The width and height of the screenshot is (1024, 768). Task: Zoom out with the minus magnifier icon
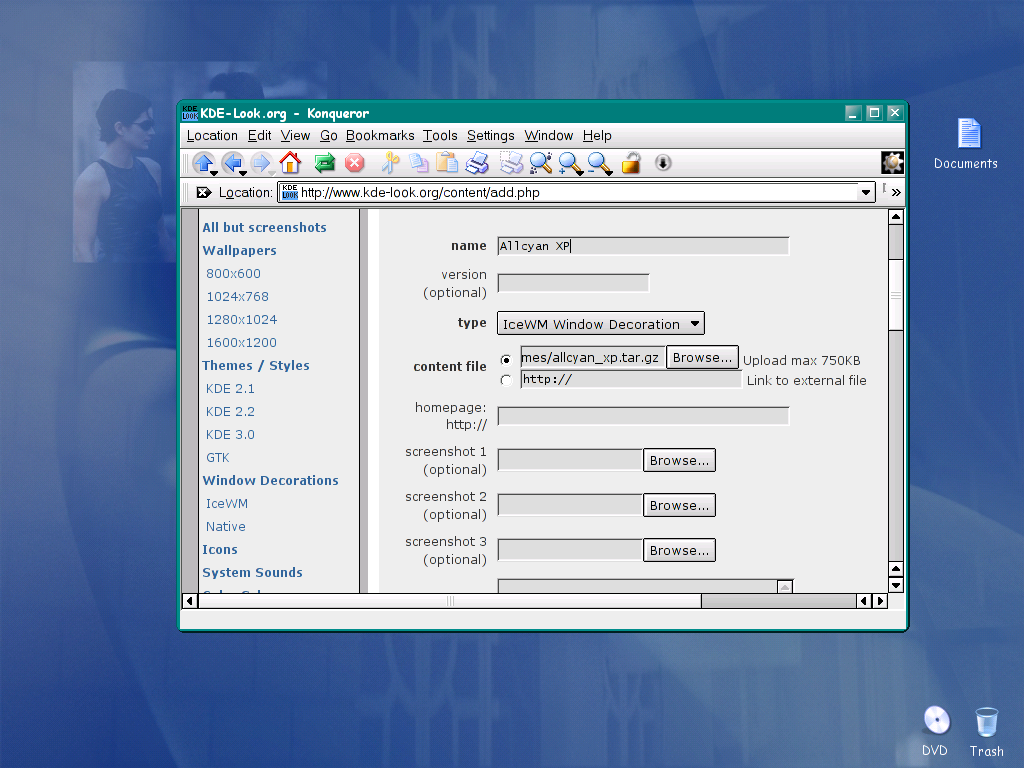[x=600, y=163]
